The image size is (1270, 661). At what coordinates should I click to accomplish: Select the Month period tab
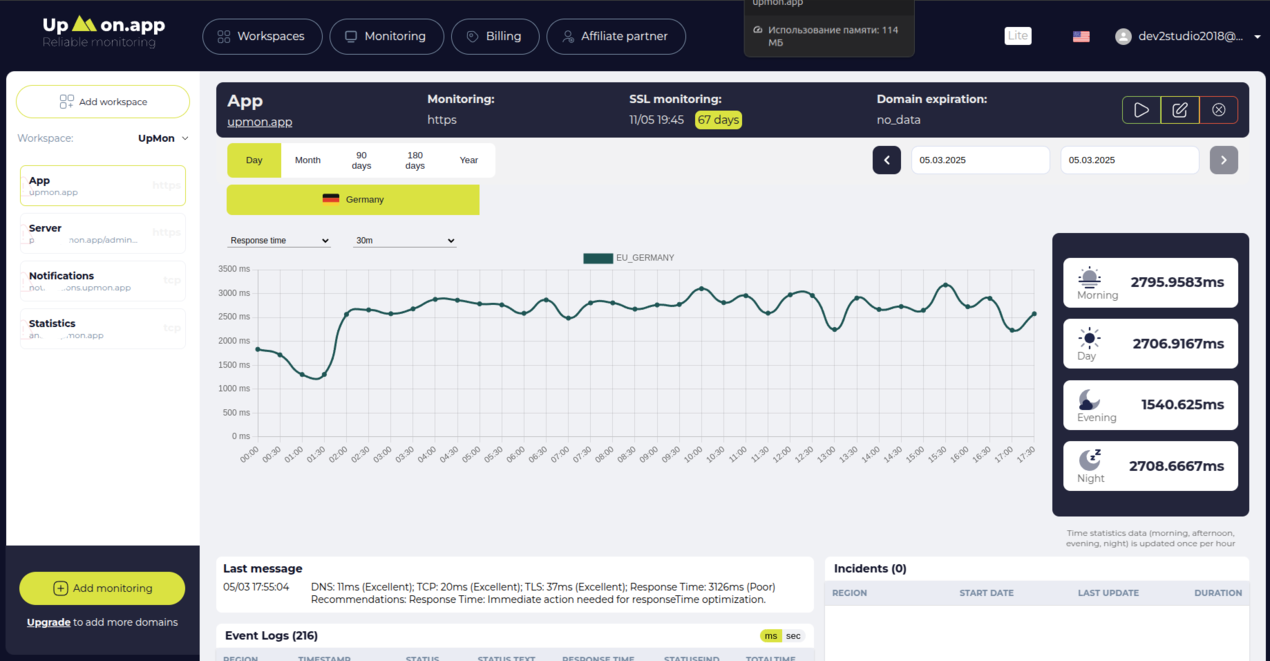click(x=308, y=160)
